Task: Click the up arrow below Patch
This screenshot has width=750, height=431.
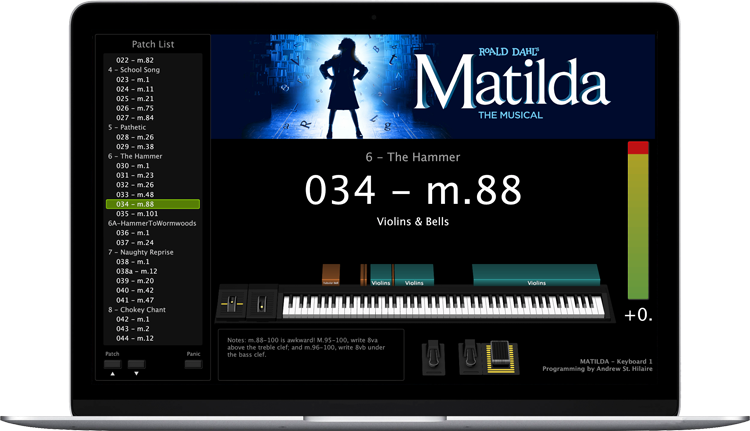Action: coord(112,374)
